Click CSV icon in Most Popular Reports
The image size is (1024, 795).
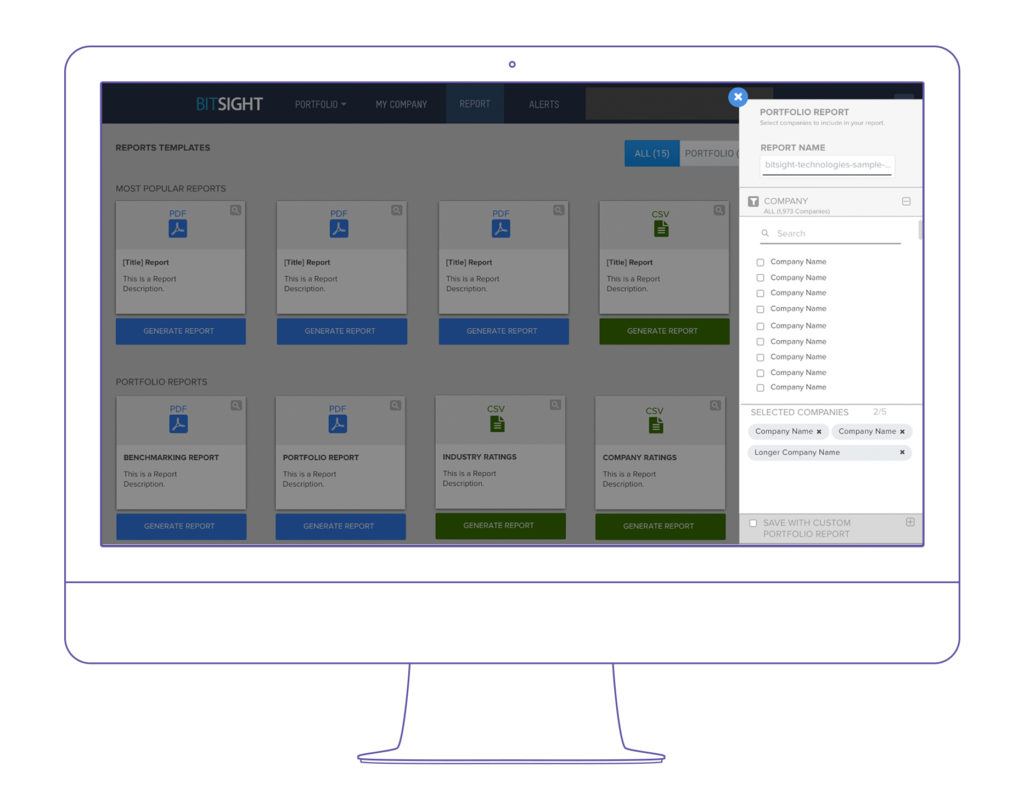[x=662, y=229]
